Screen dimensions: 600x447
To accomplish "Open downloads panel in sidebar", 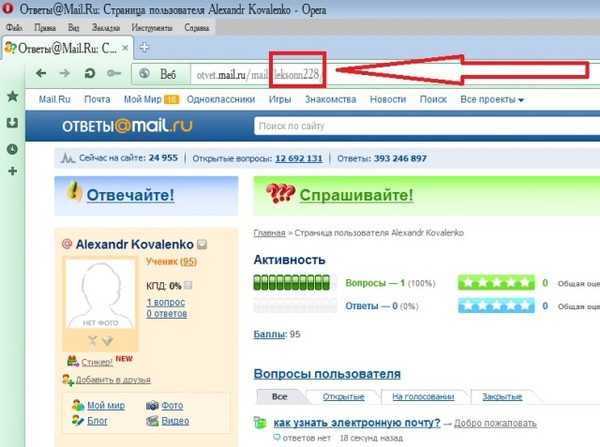I will pyautogui.click(x=13, y=123).
